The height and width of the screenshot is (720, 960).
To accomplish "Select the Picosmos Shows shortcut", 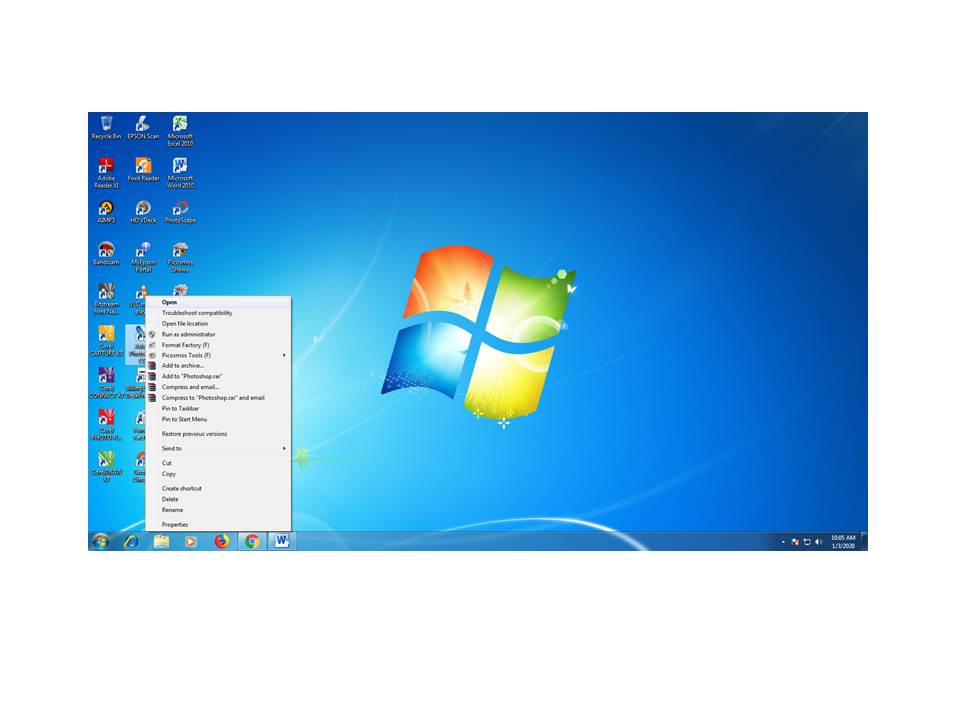I will pos(180,257).
